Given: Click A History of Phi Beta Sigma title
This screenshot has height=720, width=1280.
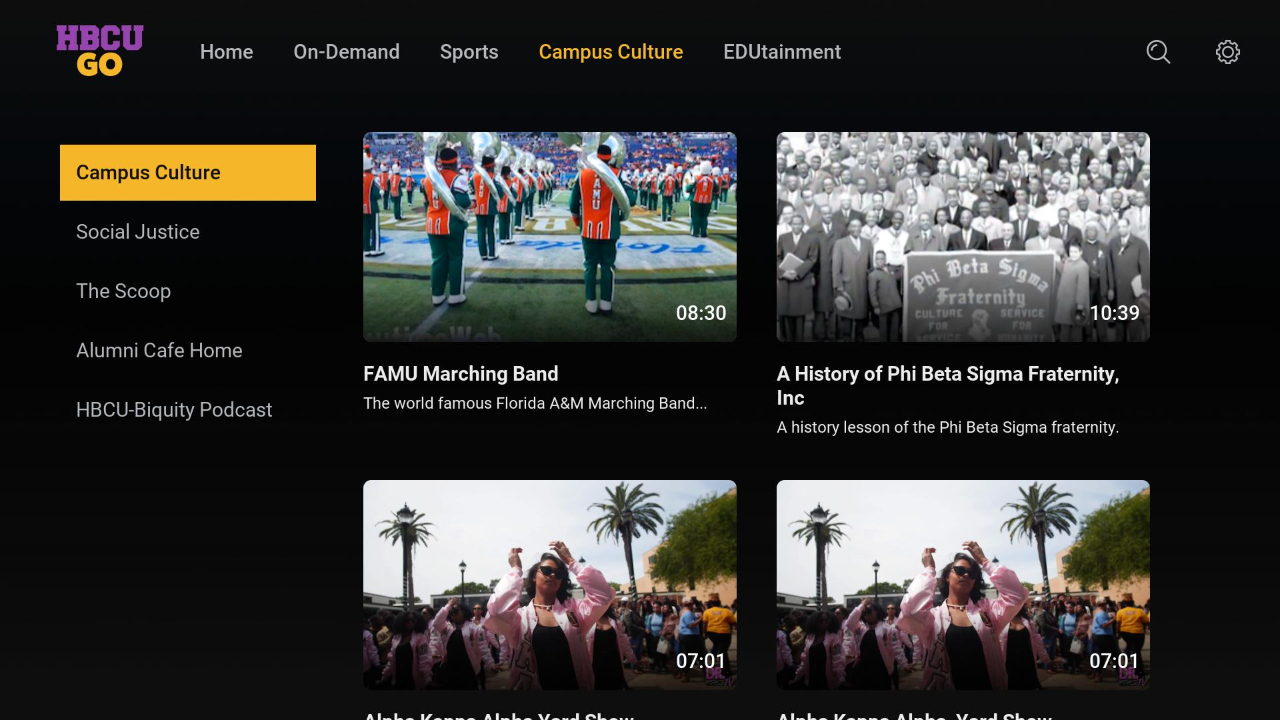Looking at the screenshot, I should [948, 386].
